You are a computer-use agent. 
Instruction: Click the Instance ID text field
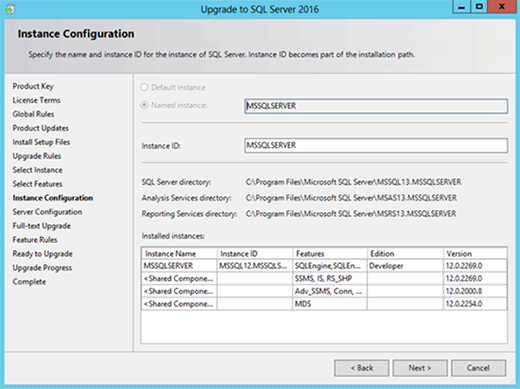pyautogui.click(x=376, y=146)
